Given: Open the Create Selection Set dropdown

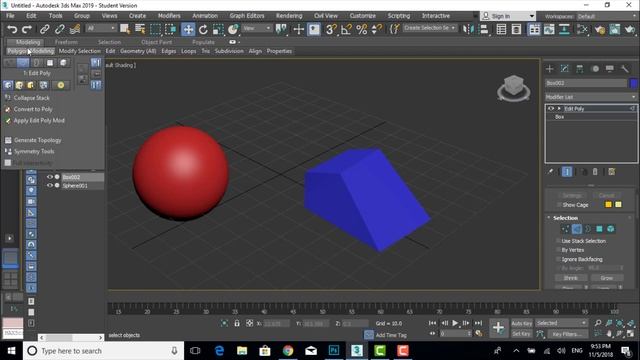Looking at the screenshot, I should [430, 28].
